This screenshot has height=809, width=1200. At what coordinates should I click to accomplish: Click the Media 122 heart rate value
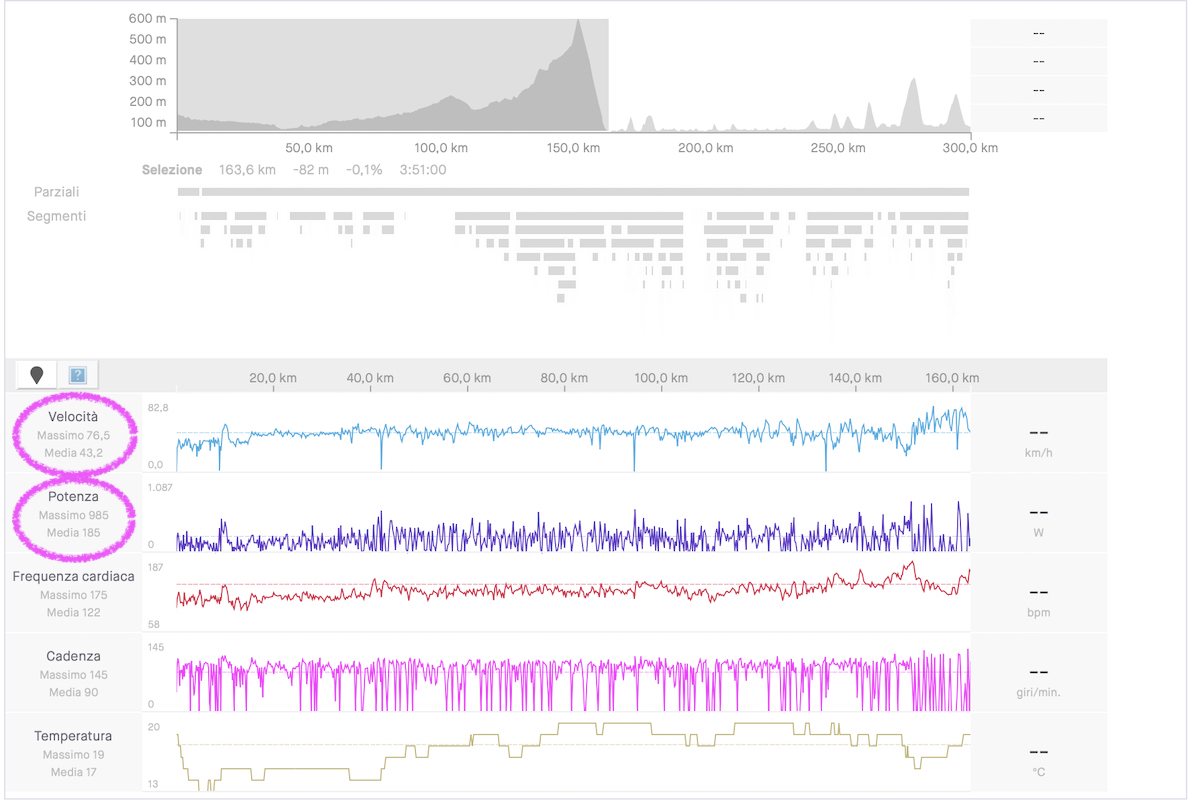(x=74, y=613)
